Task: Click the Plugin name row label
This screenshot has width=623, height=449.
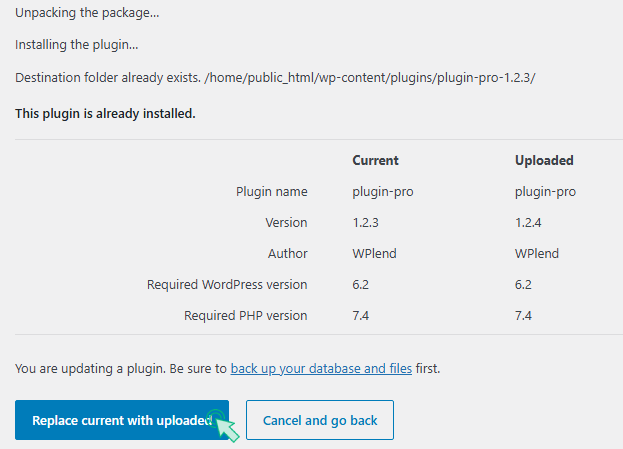Action: pyautogui.click(x=272, y=192)
